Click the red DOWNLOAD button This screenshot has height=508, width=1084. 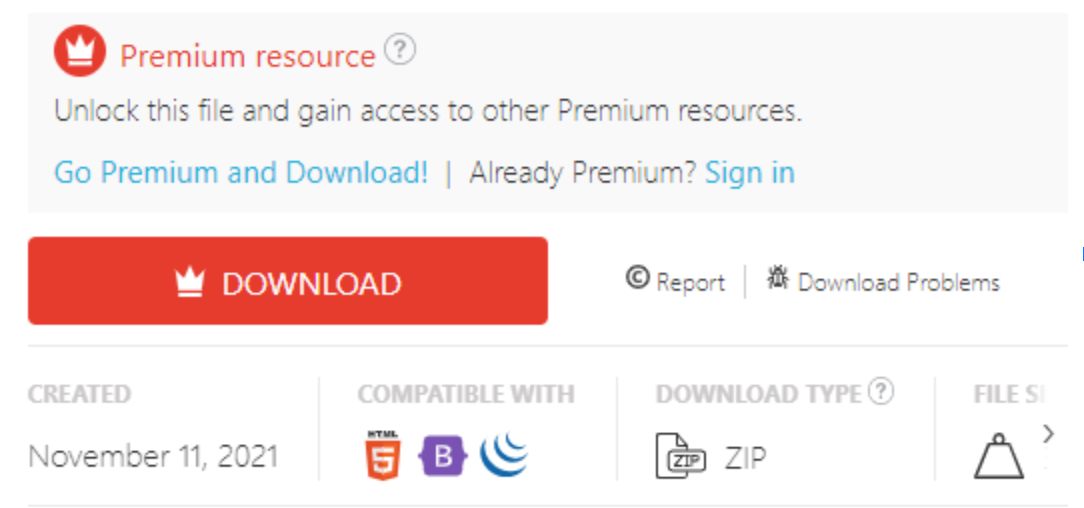[288, 281]
